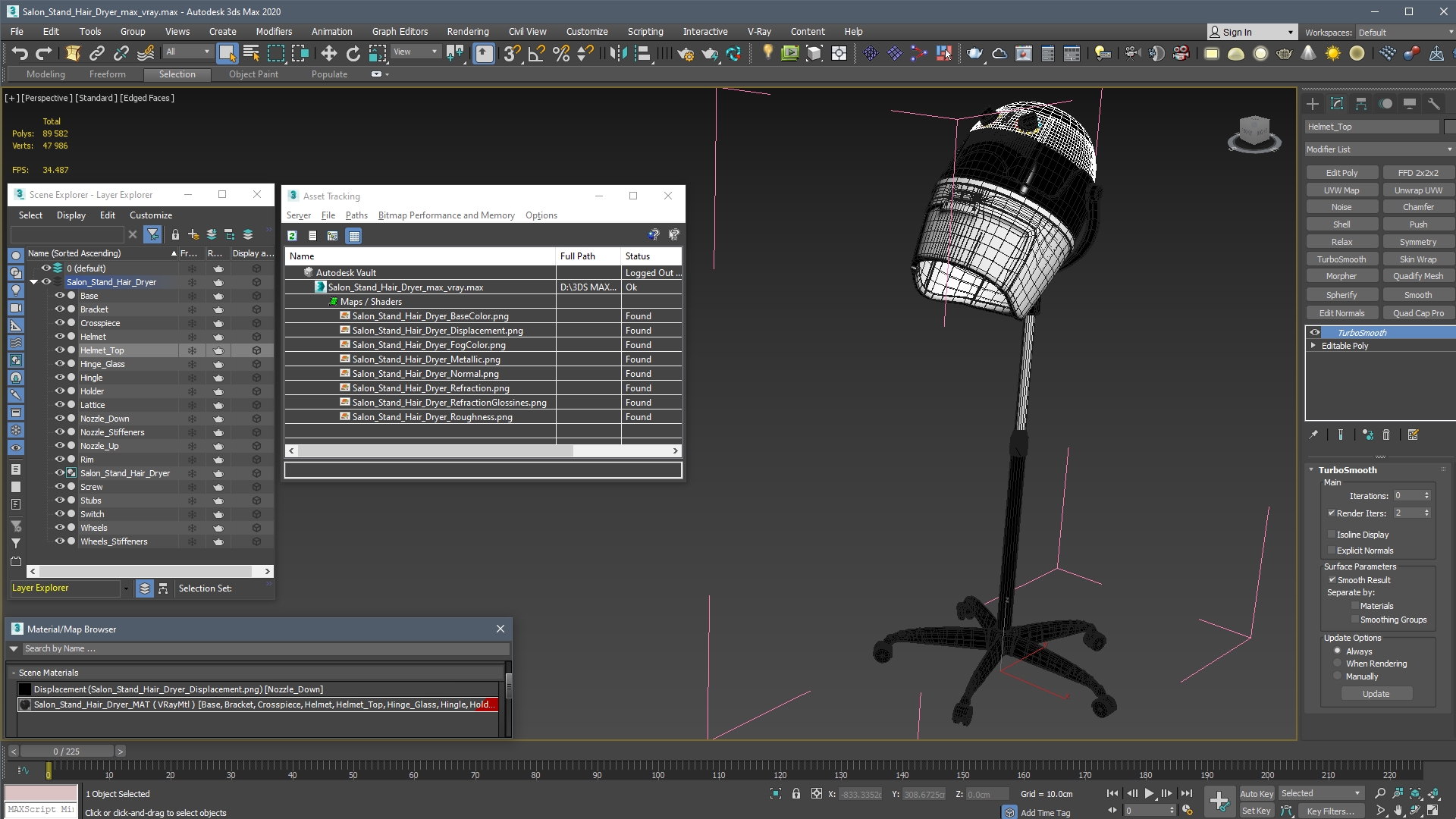The width and height of the screenshot is (1456, 819).
Task: Open the Layer Explorer dropdown at bottom
Action: coord(125,588)
